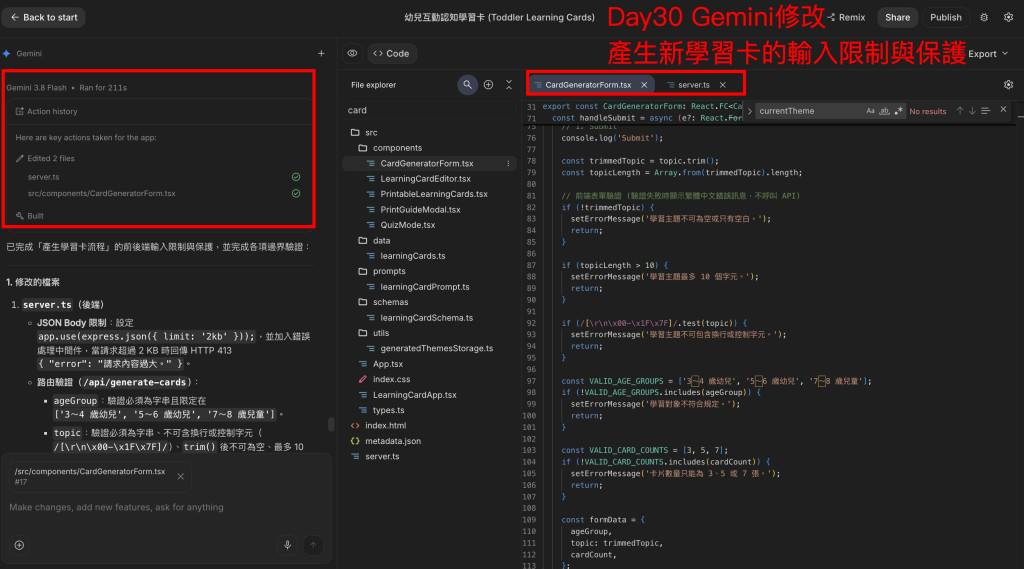
Task: Close the find bar
Action: click(1004, 110)
